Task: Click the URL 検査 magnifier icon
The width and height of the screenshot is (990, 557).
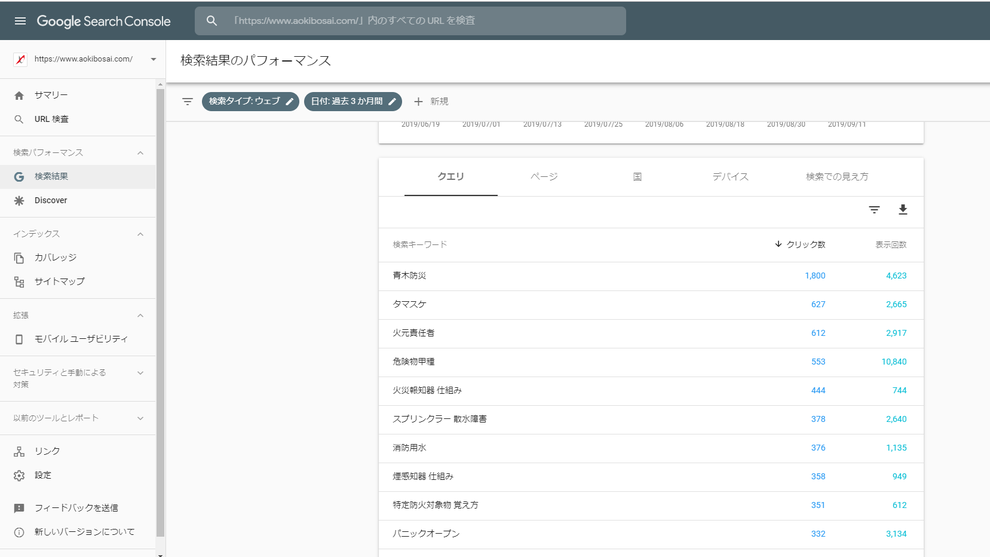Action: tap(19, 119)
